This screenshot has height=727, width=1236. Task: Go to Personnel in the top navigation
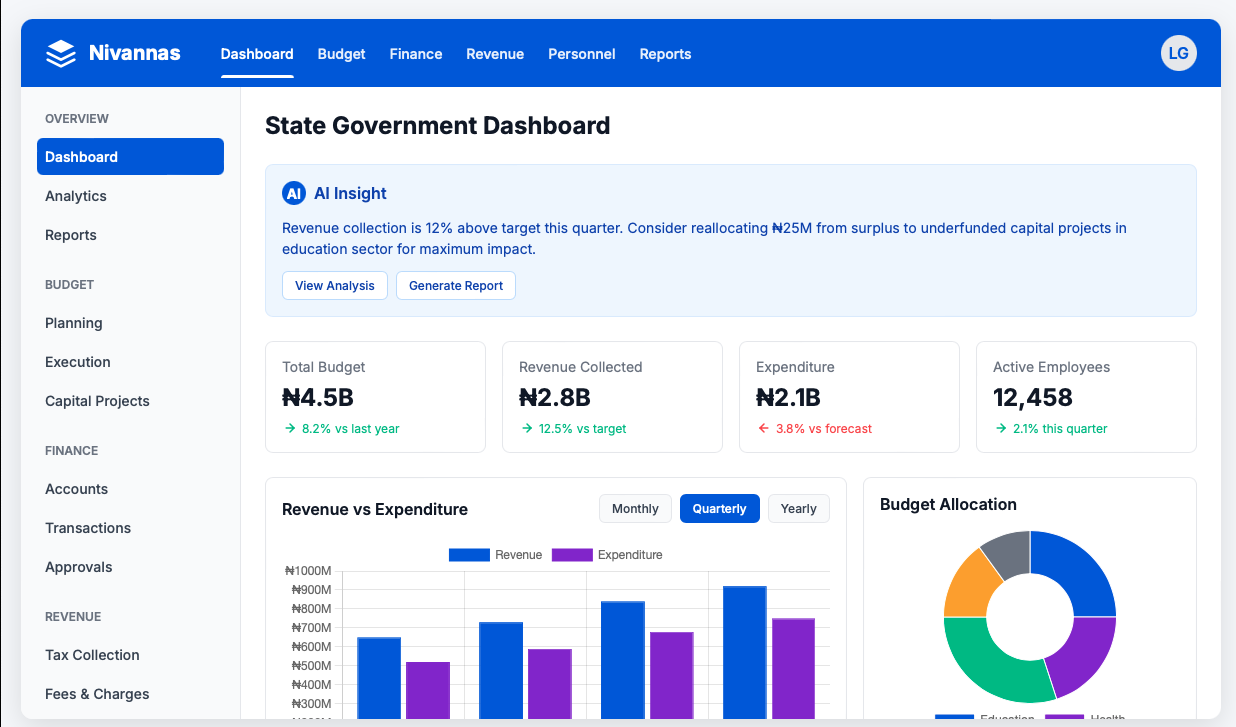coord(581,54)
